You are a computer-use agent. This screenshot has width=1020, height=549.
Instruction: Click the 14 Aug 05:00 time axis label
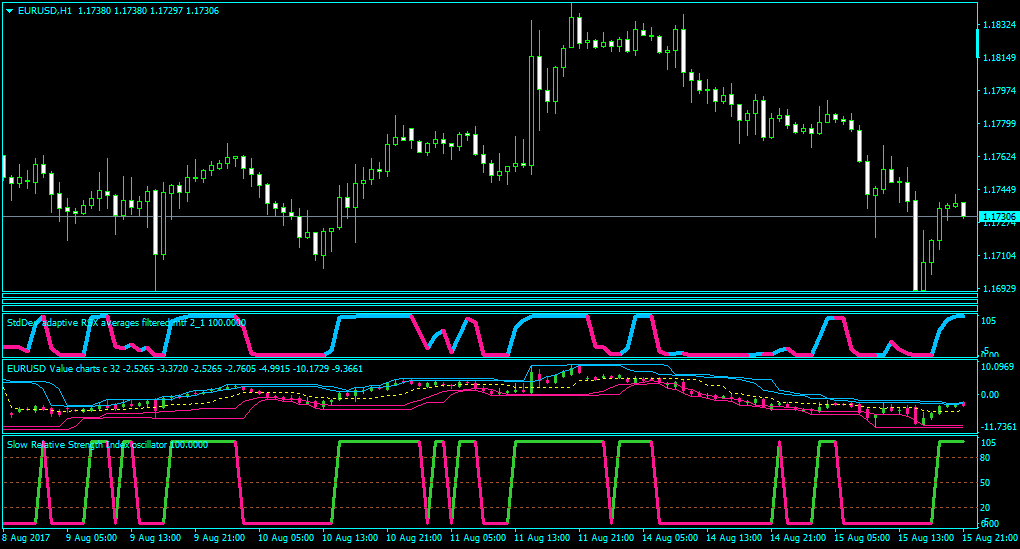point(670,538)
